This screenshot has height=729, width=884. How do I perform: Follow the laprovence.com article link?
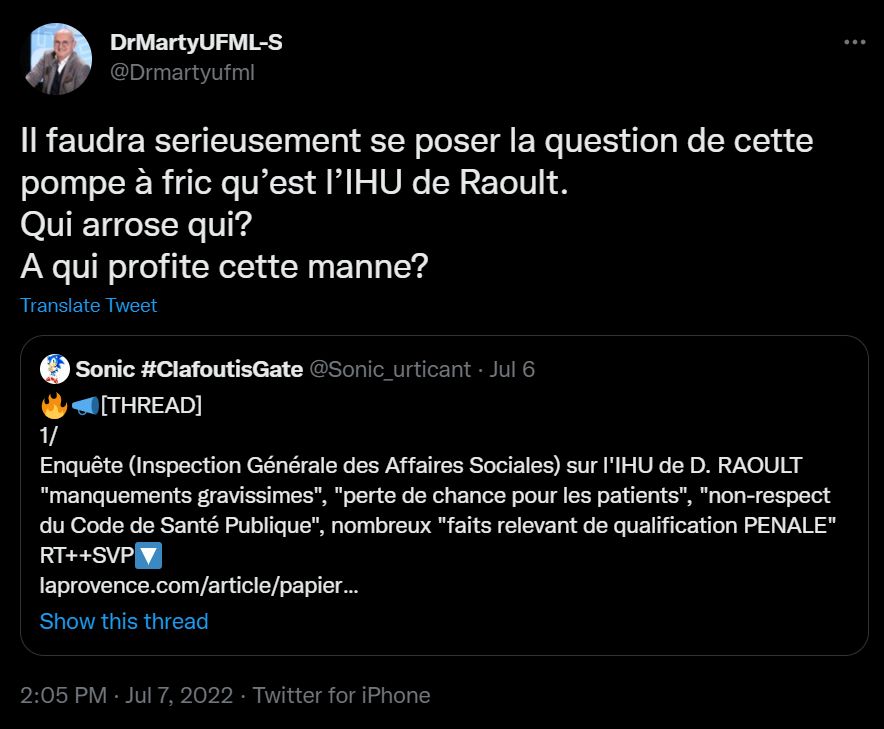(199, 585)
